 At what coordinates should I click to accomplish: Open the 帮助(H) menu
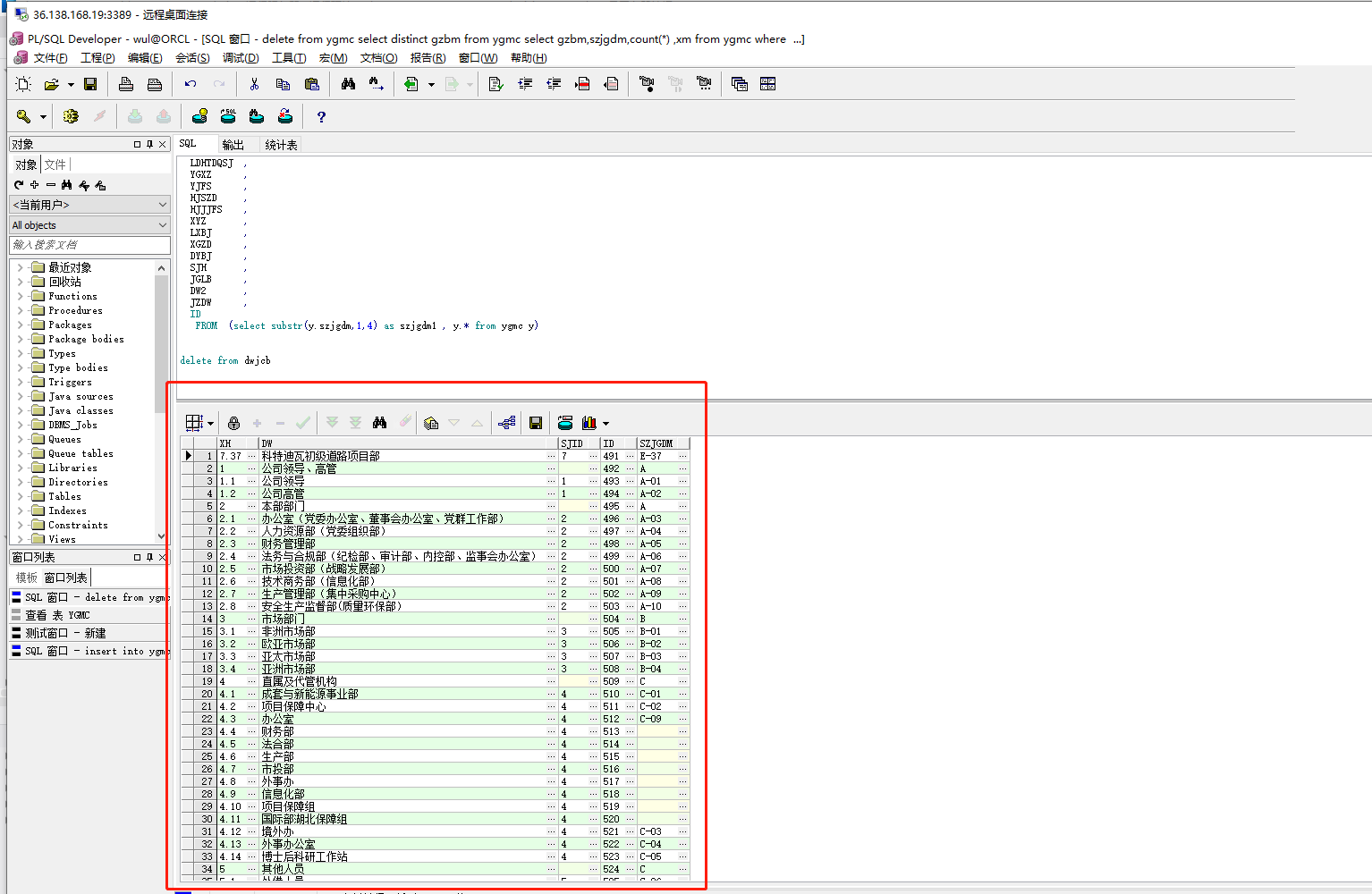529,58
